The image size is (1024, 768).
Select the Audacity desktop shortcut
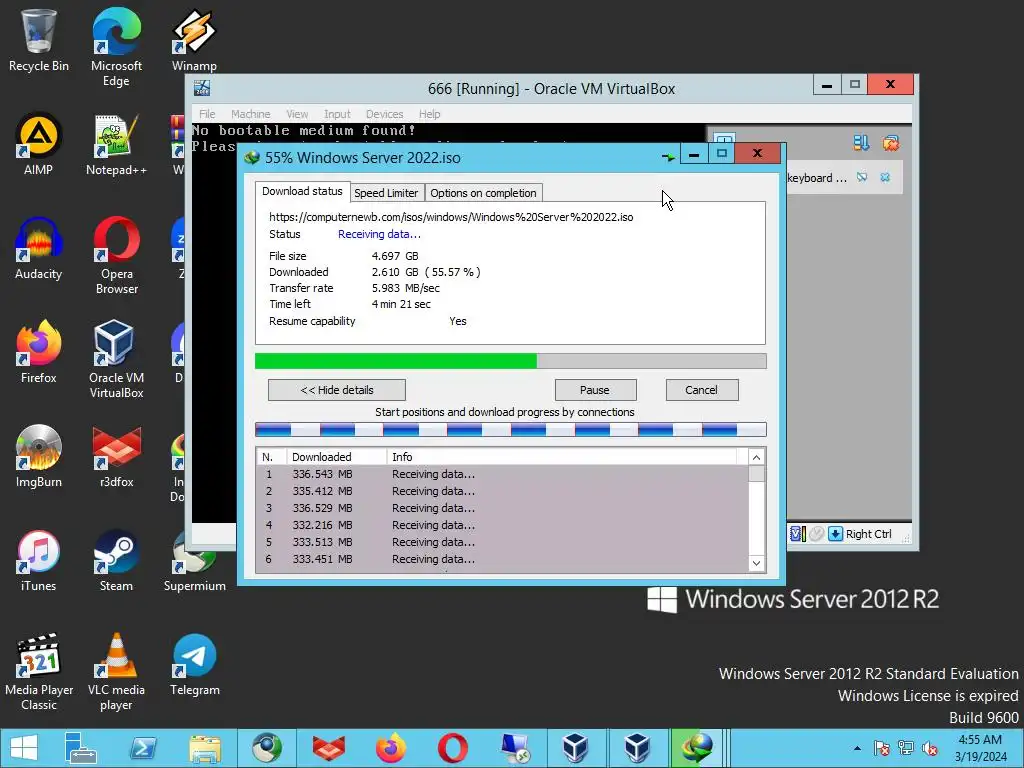point(39,249)
